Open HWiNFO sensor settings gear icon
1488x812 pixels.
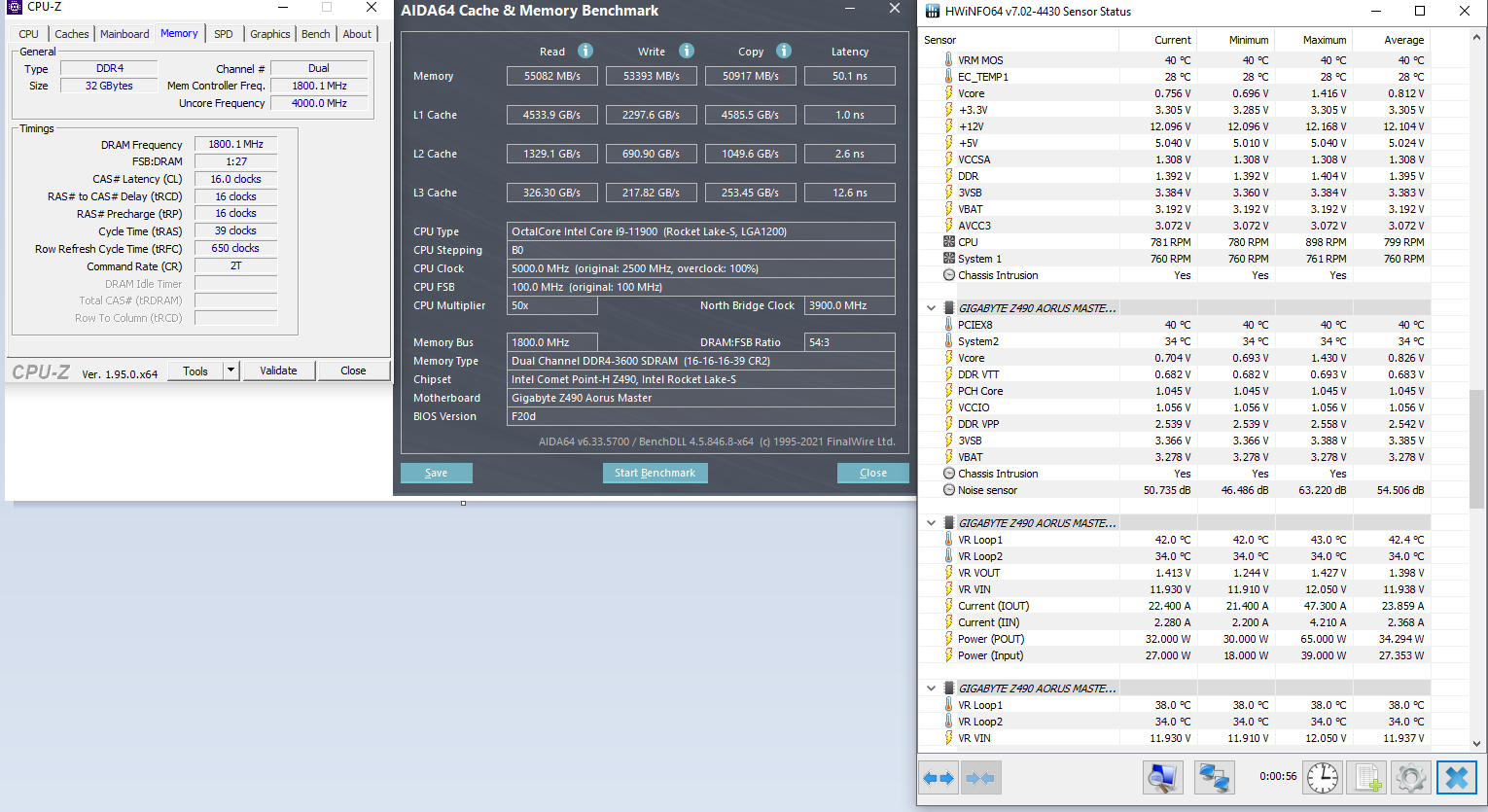(x=1411, y=778)
